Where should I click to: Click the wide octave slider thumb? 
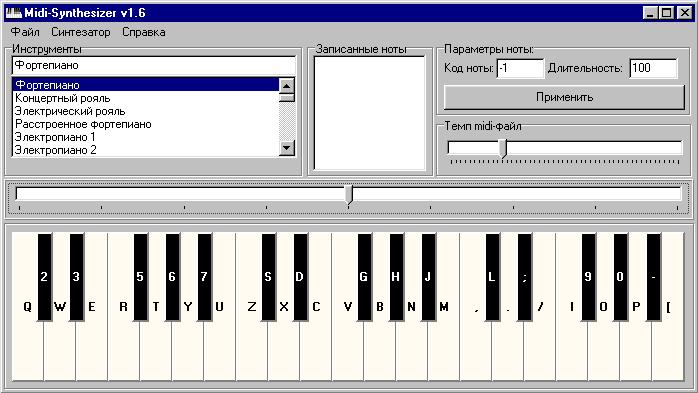click(x=349, y=194)
